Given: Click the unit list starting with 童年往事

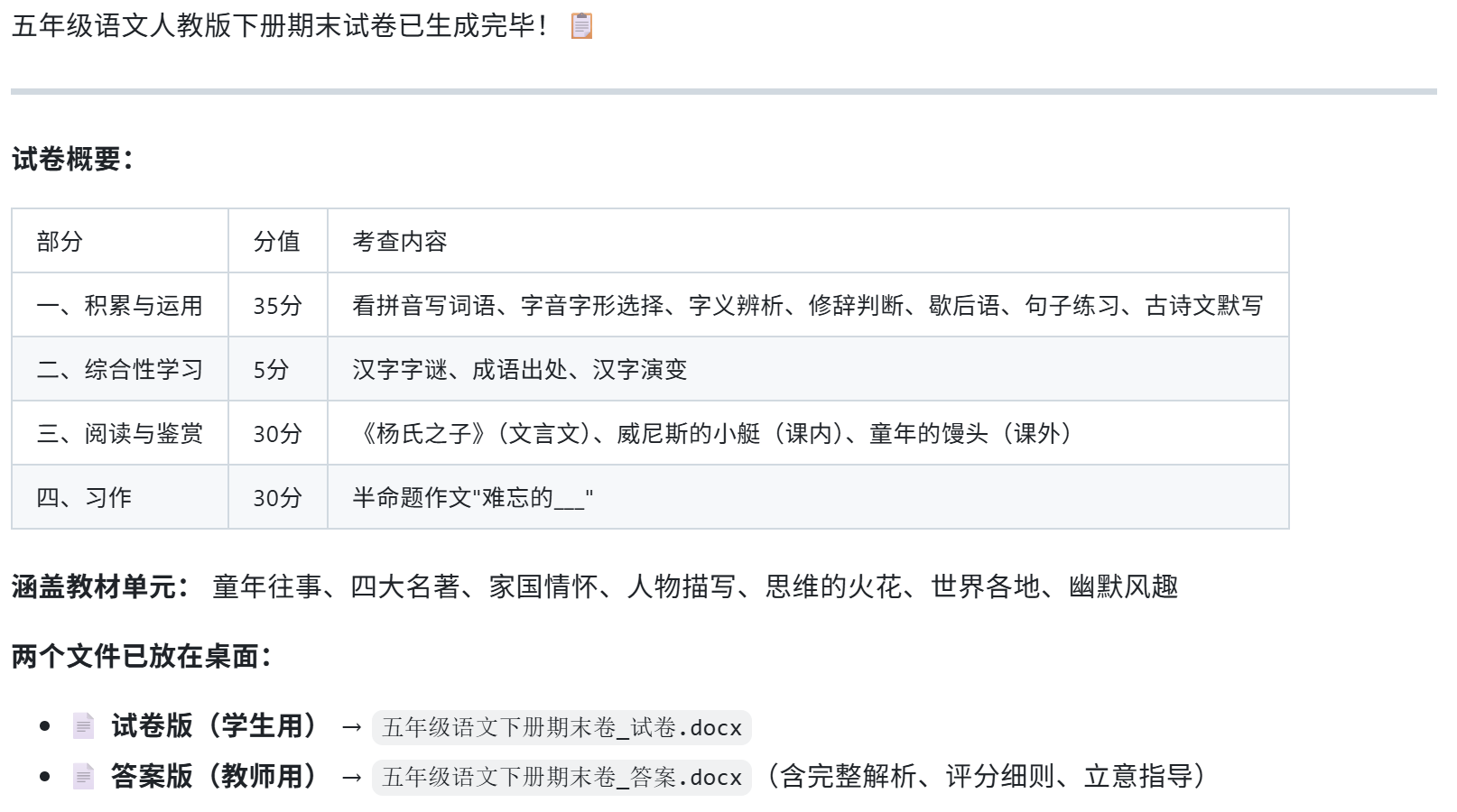Looking at the screenshot, I should point(695,586).
